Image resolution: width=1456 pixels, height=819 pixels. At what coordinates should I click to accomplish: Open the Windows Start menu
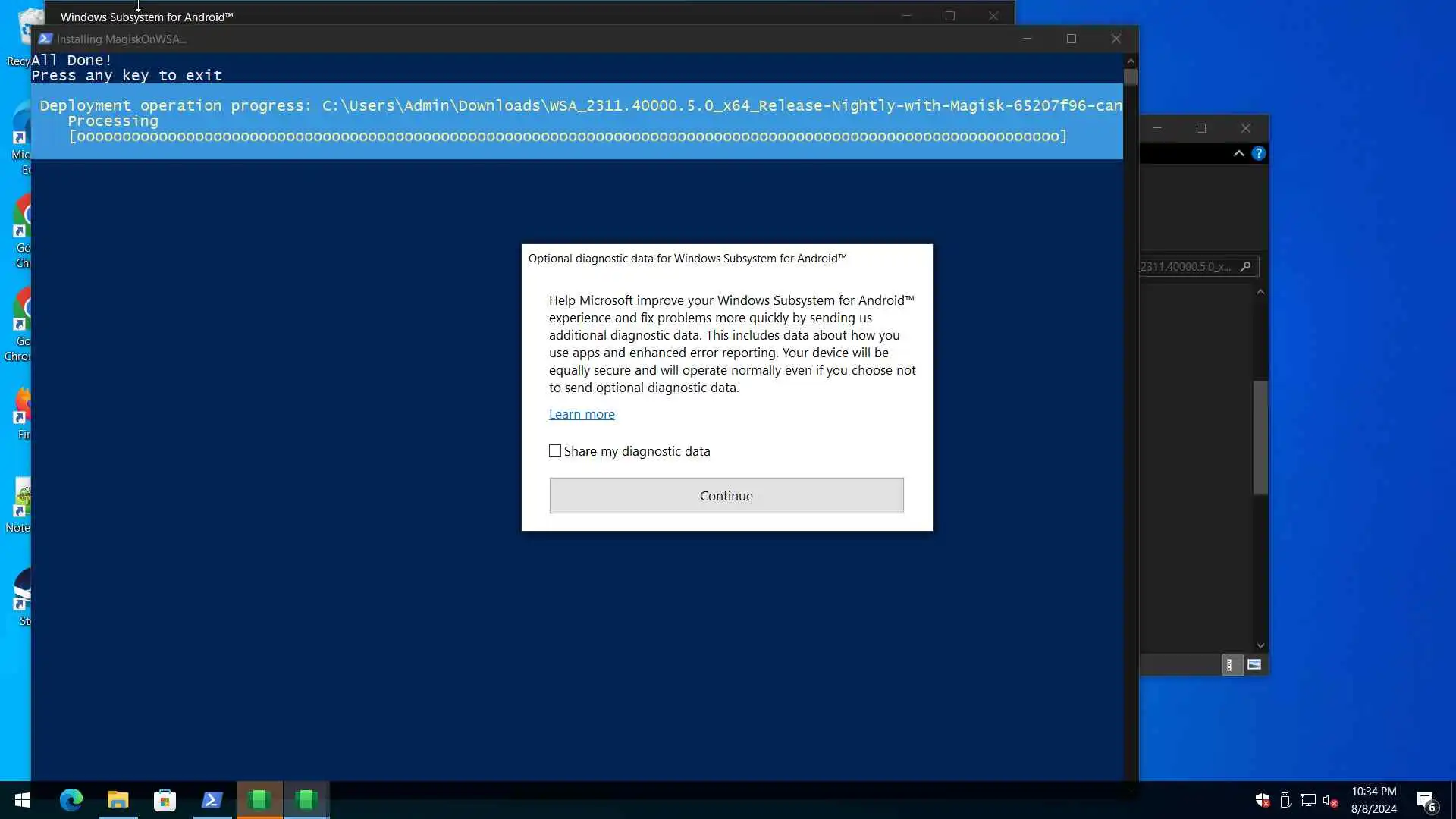[x=23, y=800]
